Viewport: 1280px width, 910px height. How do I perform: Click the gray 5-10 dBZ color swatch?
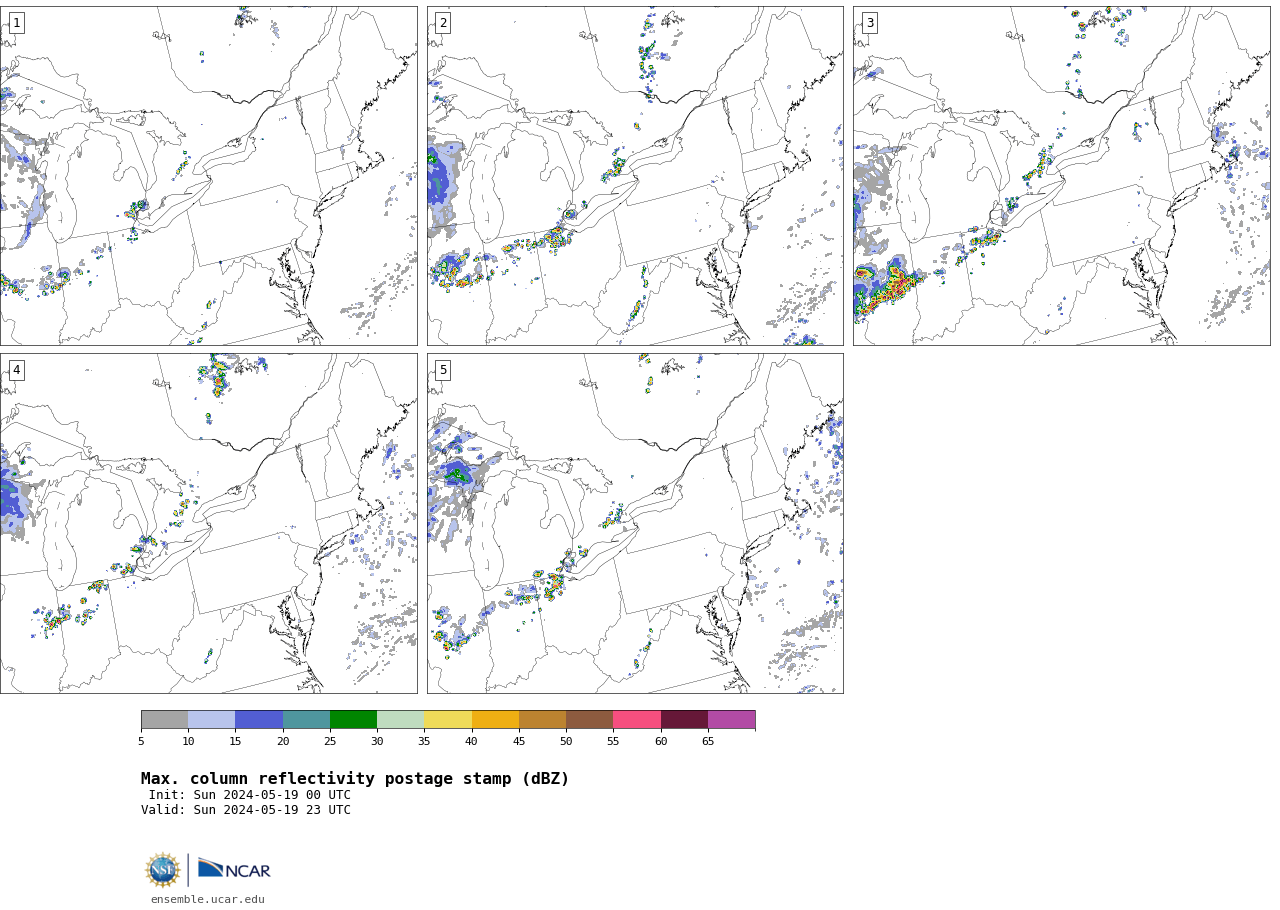[164, 720]
